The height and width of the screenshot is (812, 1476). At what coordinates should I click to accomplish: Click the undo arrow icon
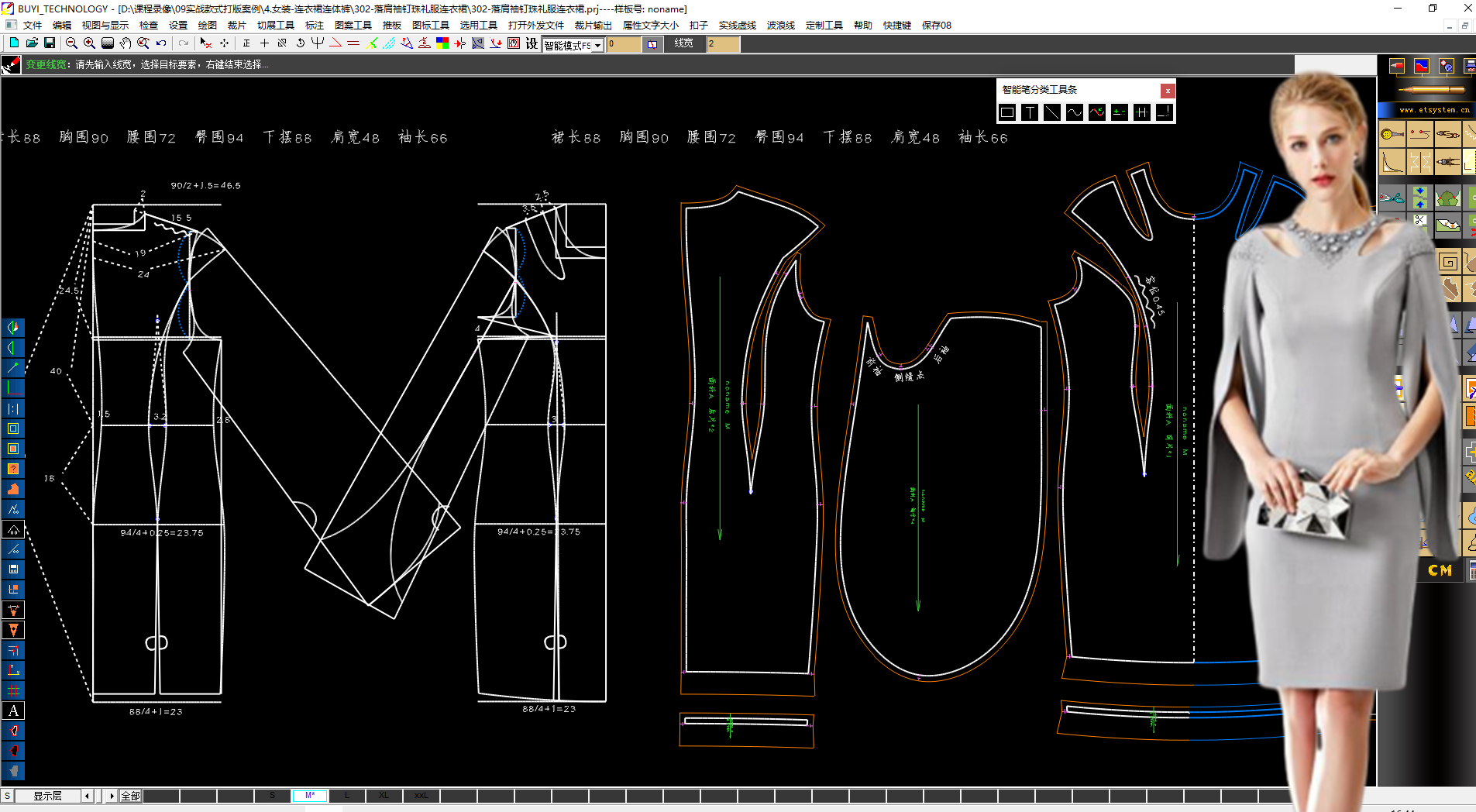point(161,43)
